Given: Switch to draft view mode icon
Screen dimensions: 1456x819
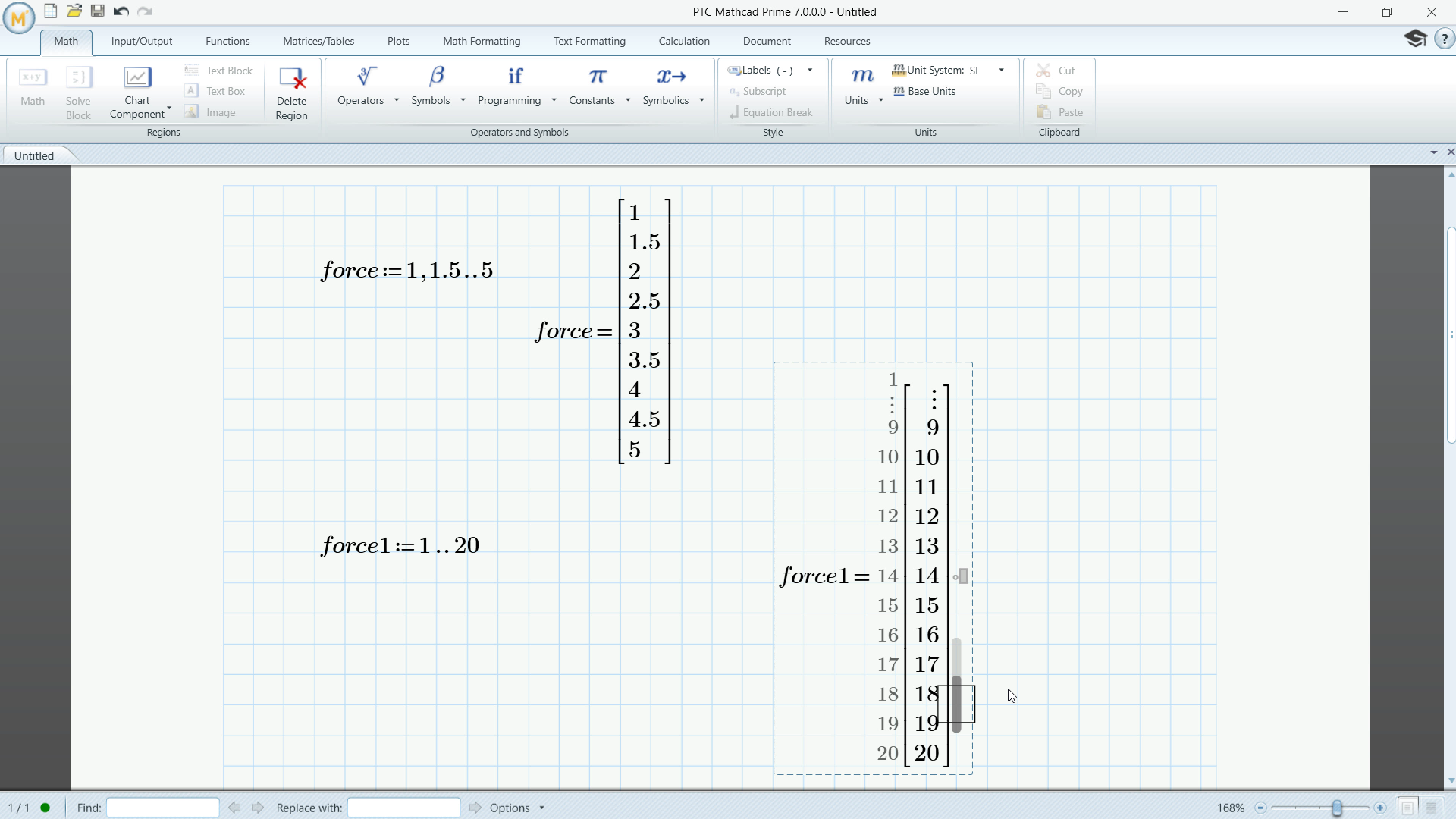Looking at the screenshot, I should coord(1432,808).
